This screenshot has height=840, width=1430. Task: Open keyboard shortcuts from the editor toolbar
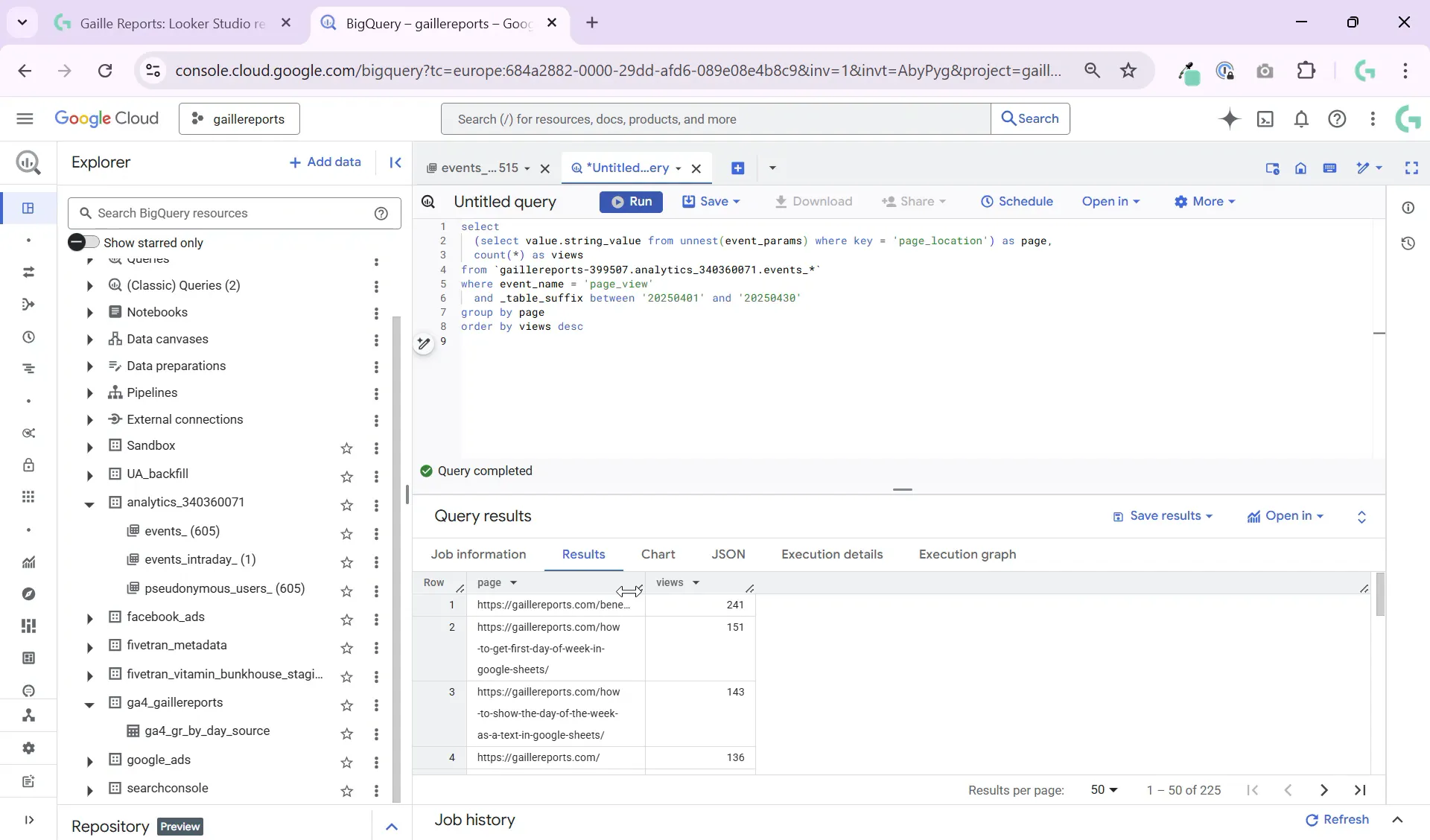(x=1331, y=168)
